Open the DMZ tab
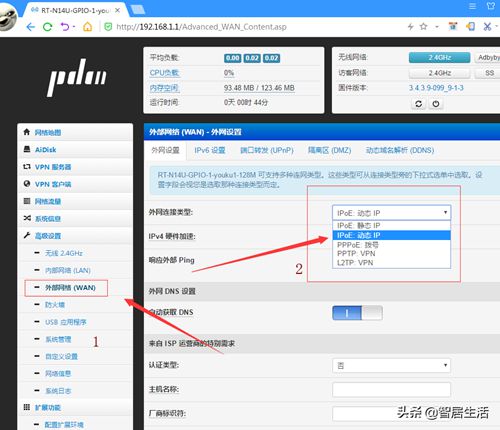The width and height of the screenshot is (500, 430). (329, 150)
